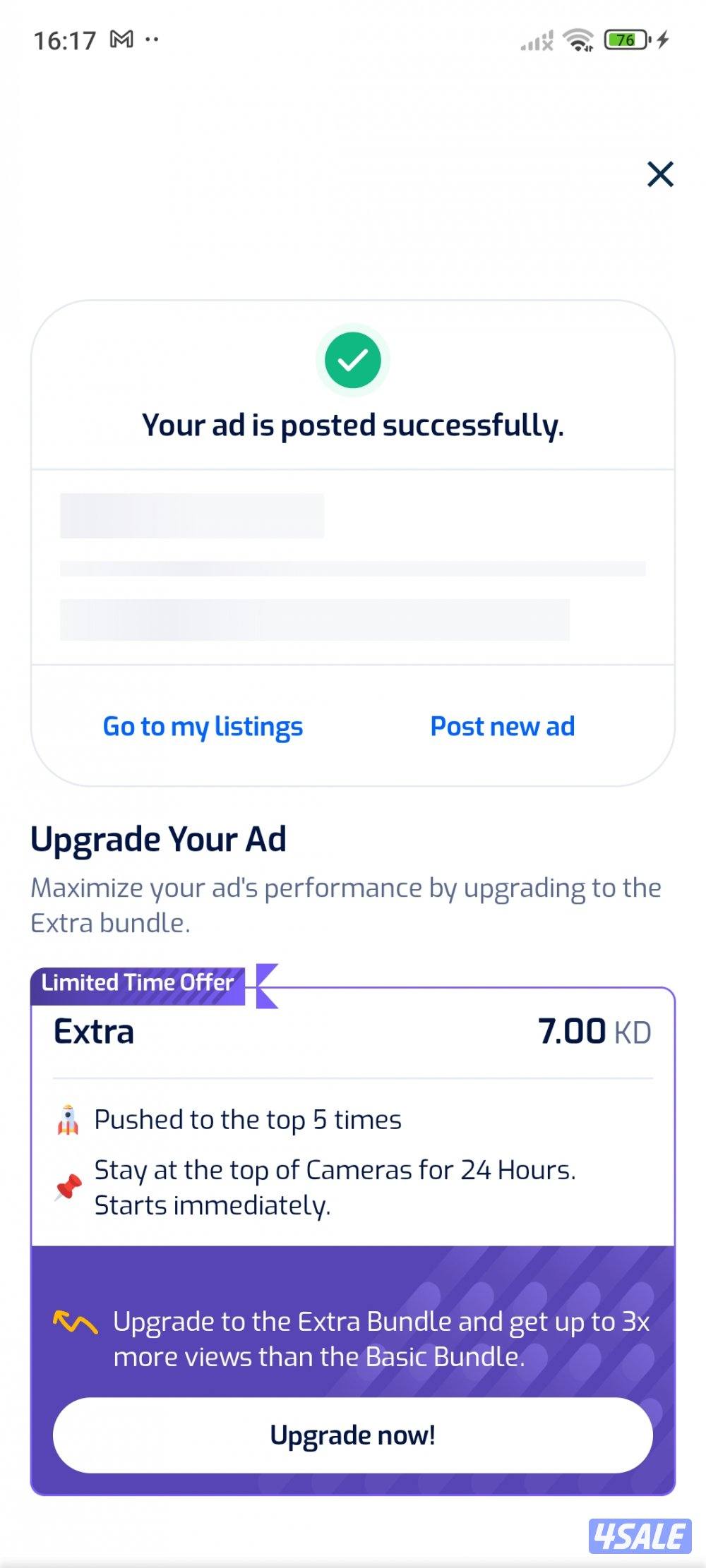Close the ad posted confirmation screen
706x1568 pixels.
pos(660,174)
